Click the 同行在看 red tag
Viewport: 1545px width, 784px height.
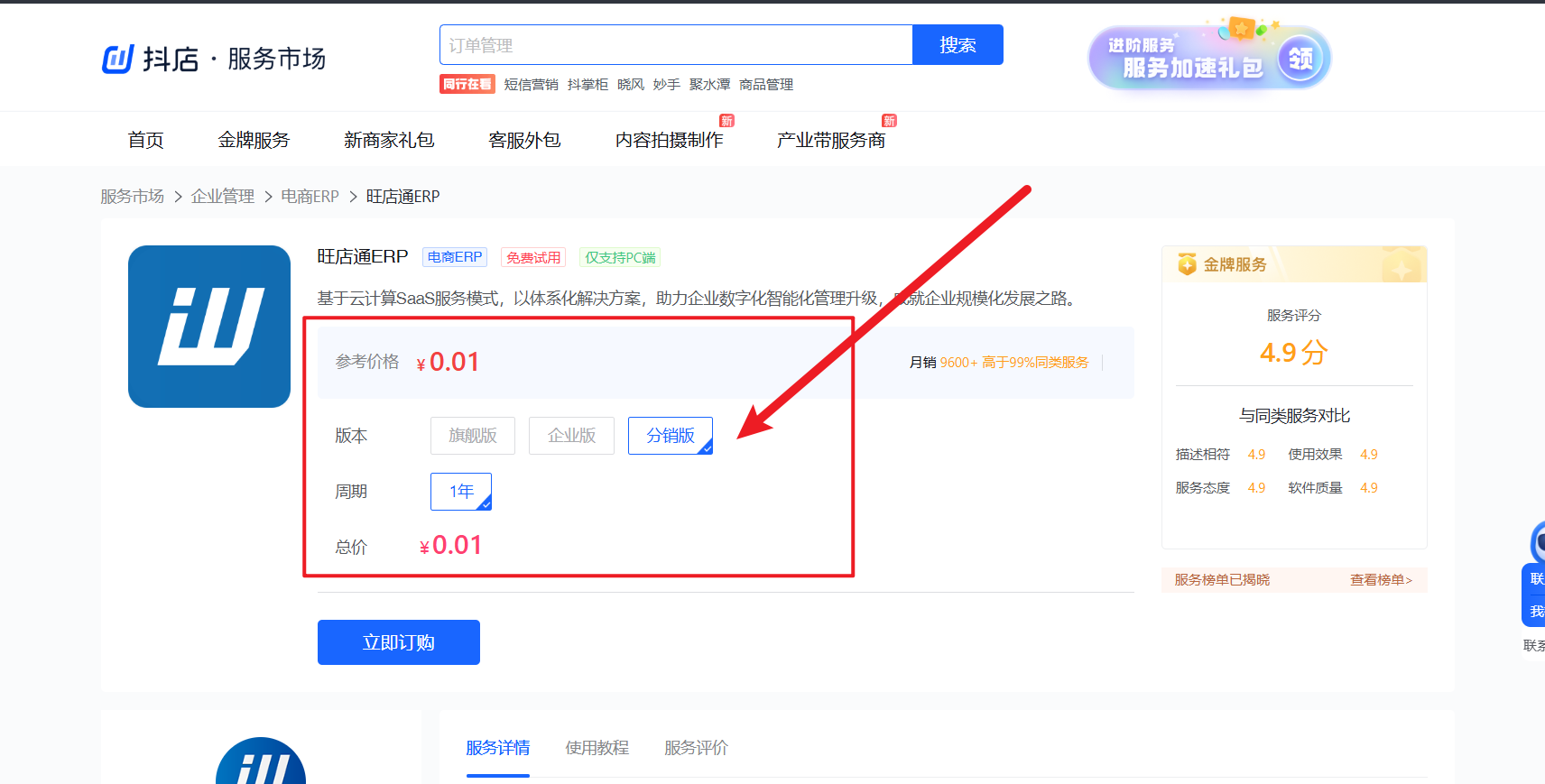pyautogui.click(x=467, y=84)
